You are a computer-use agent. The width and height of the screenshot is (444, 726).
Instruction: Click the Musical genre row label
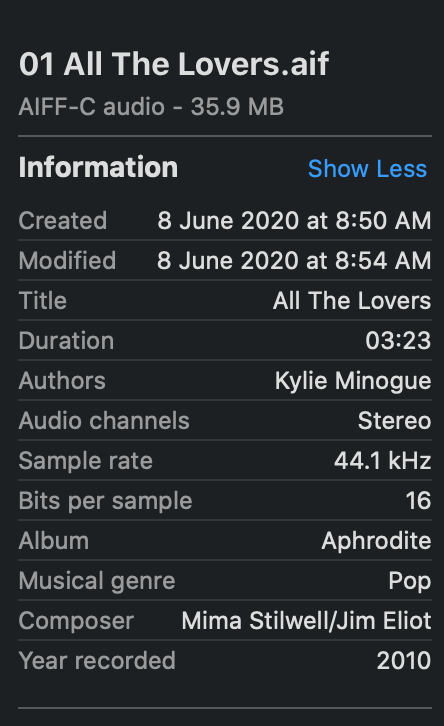pyautogui.click(x=97, y=581)
